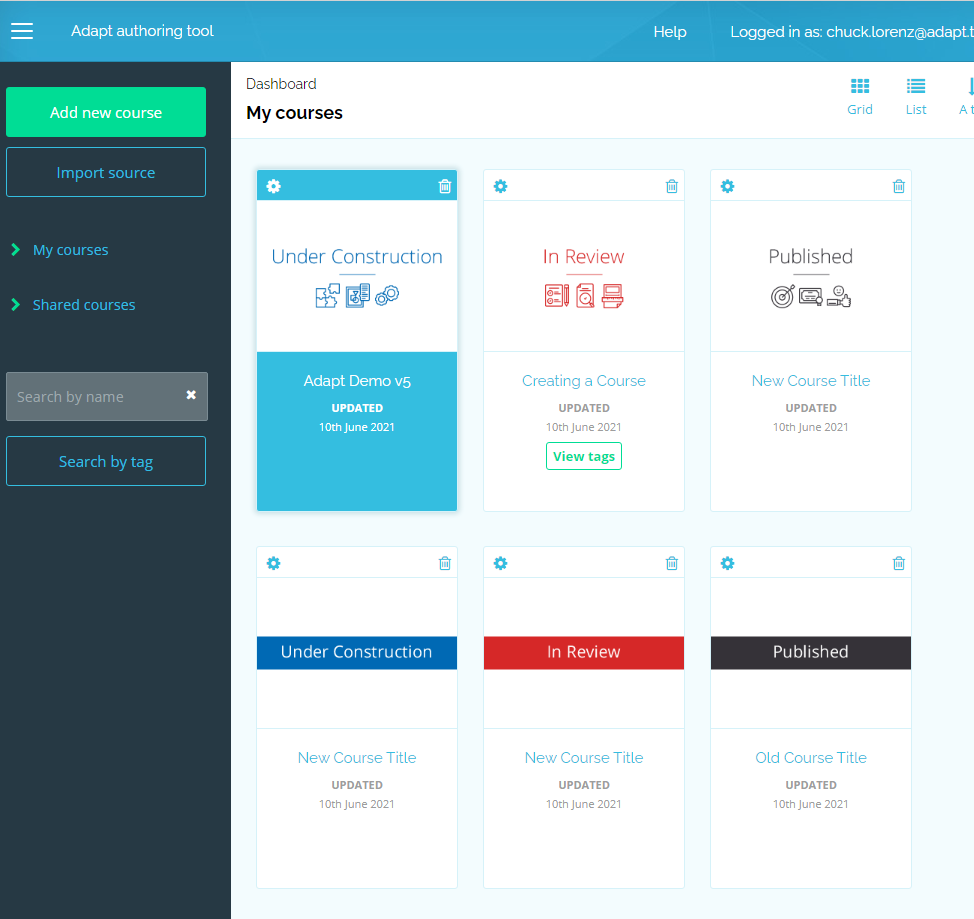This screenshot has height=919, width=974.
Task: Open New Course Title under Published icons thumbnail
Action: (811, 381)
